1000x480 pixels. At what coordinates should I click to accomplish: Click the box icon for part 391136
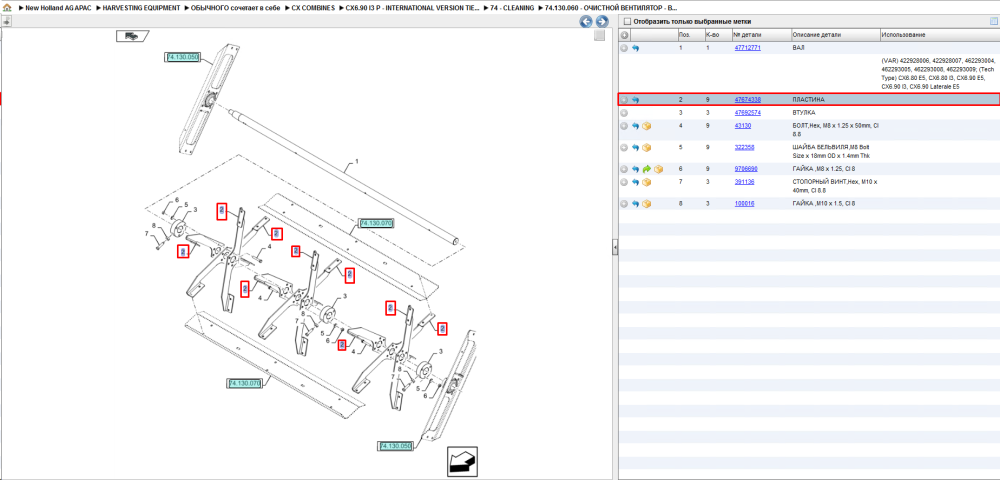[x=647, y=182]
